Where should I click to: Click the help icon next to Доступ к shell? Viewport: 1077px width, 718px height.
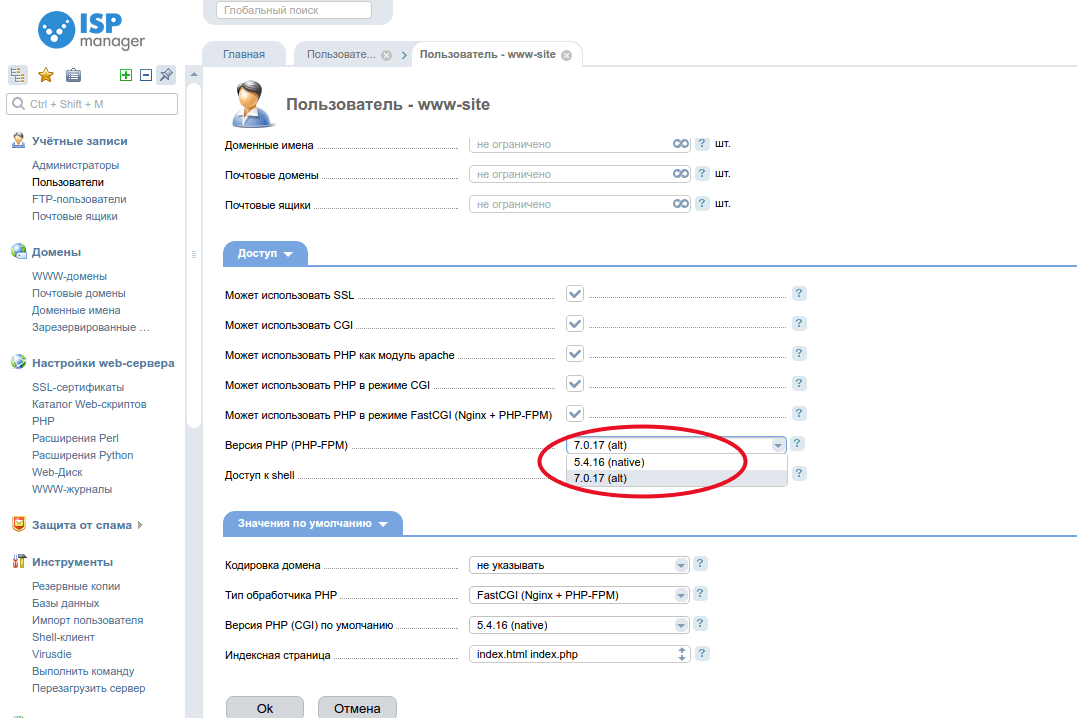(x=798, y=473)
